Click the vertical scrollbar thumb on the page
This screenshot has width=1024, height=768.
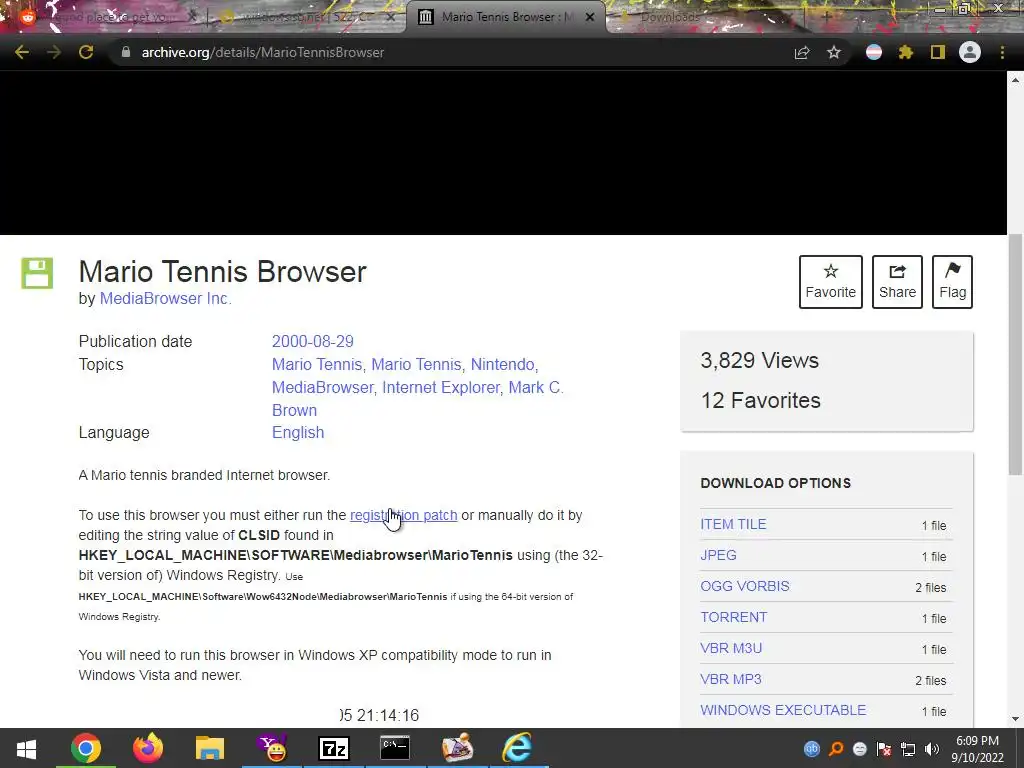[1016, 355]
